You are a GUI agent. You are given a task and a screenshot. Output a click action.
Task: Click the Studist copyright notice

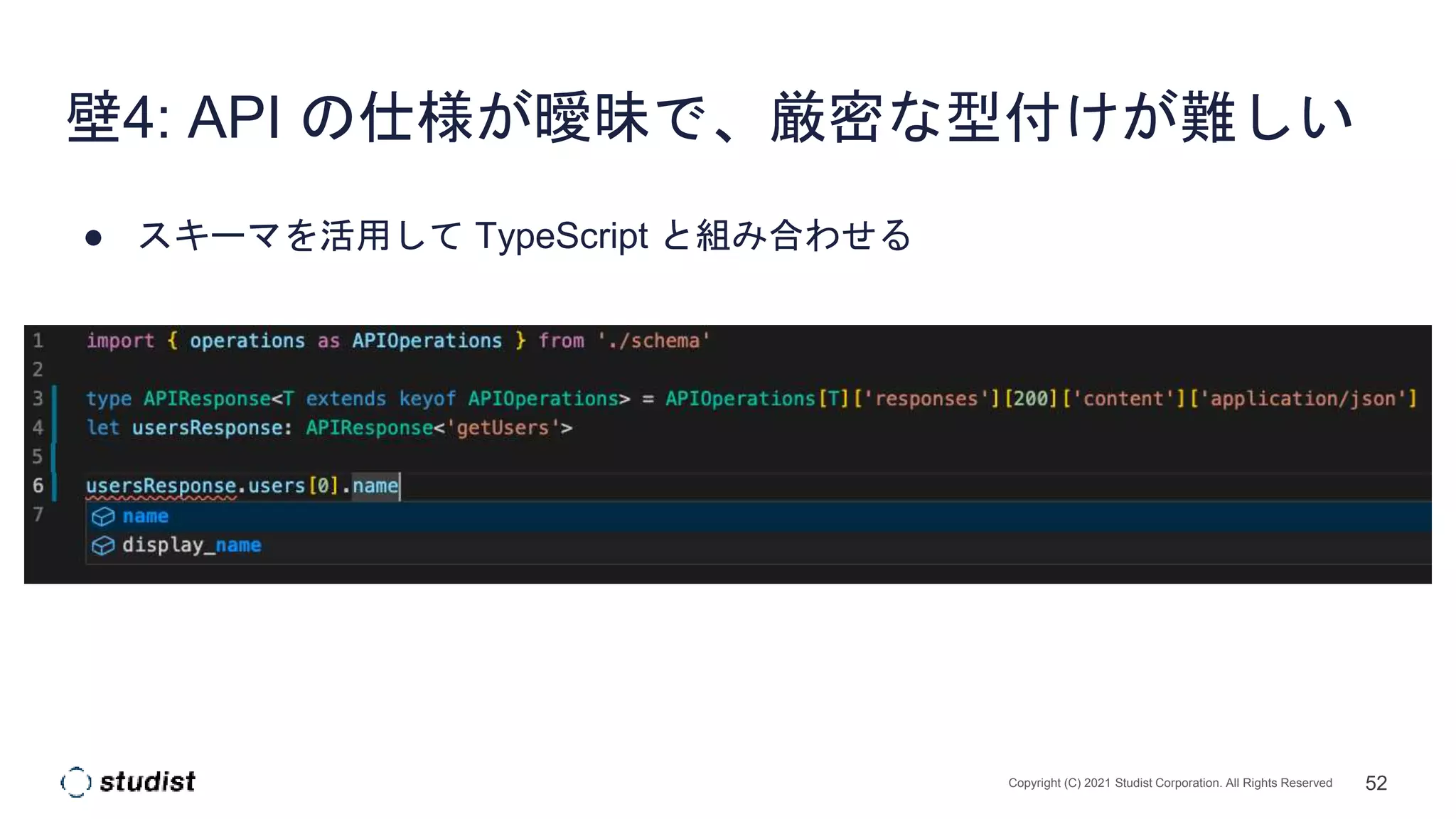coord(1170,783)
